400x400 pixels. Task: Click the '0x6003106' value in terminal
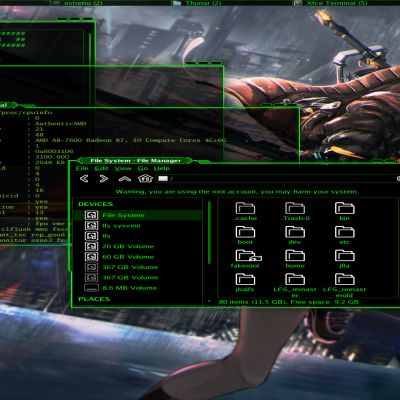point(54,151)
